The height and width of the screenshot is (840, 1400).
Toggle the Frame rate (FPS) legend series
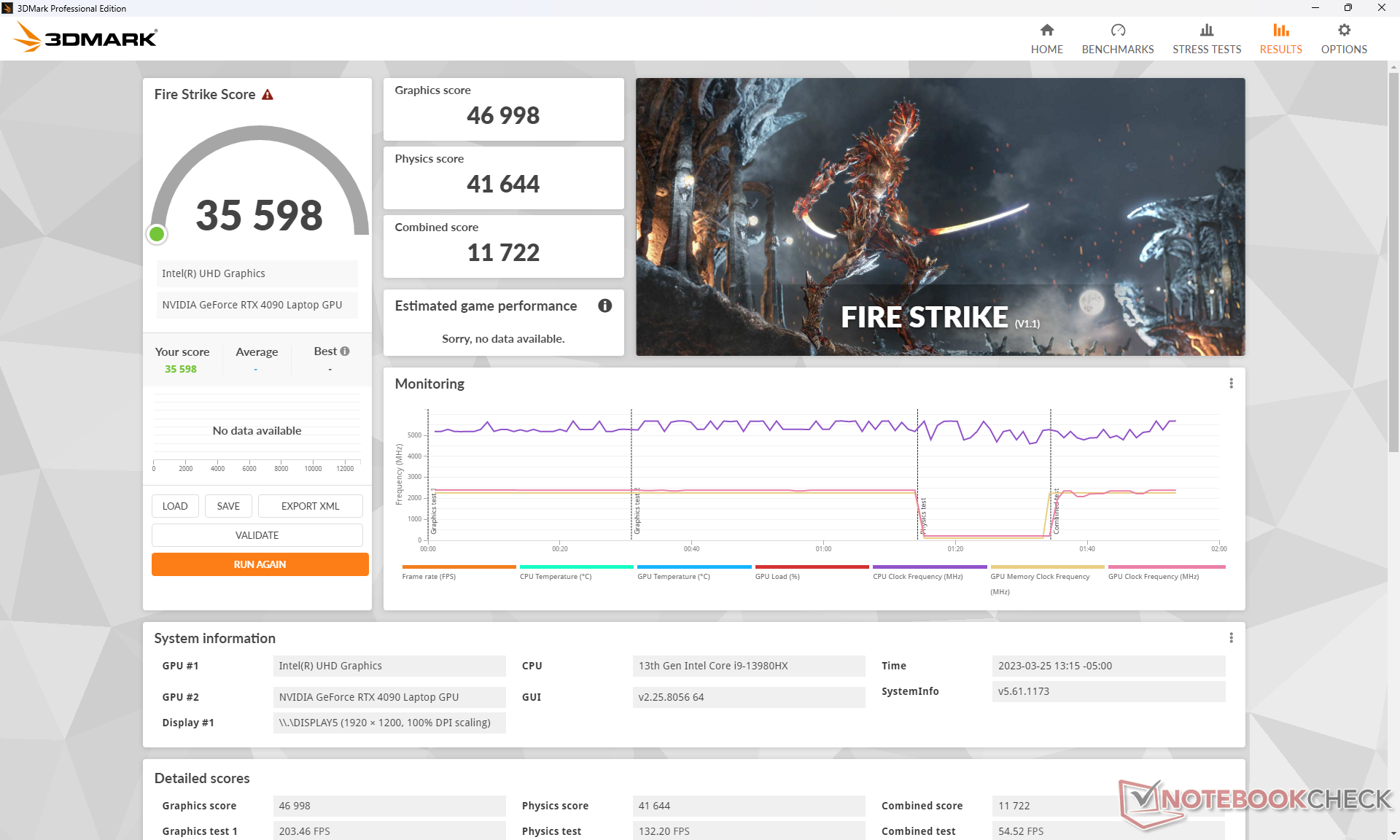pos(429,576)
